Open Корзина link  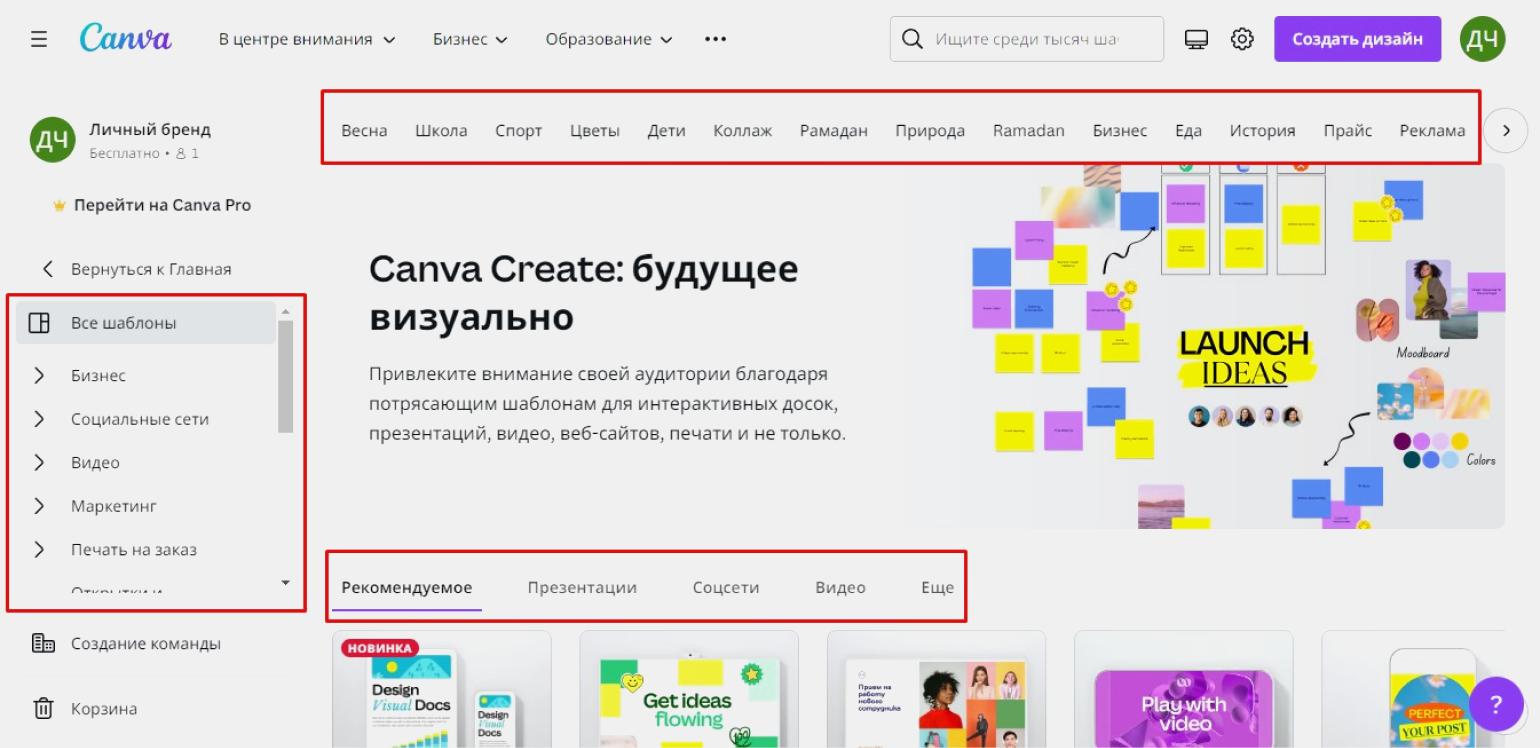tap(104, 708)
